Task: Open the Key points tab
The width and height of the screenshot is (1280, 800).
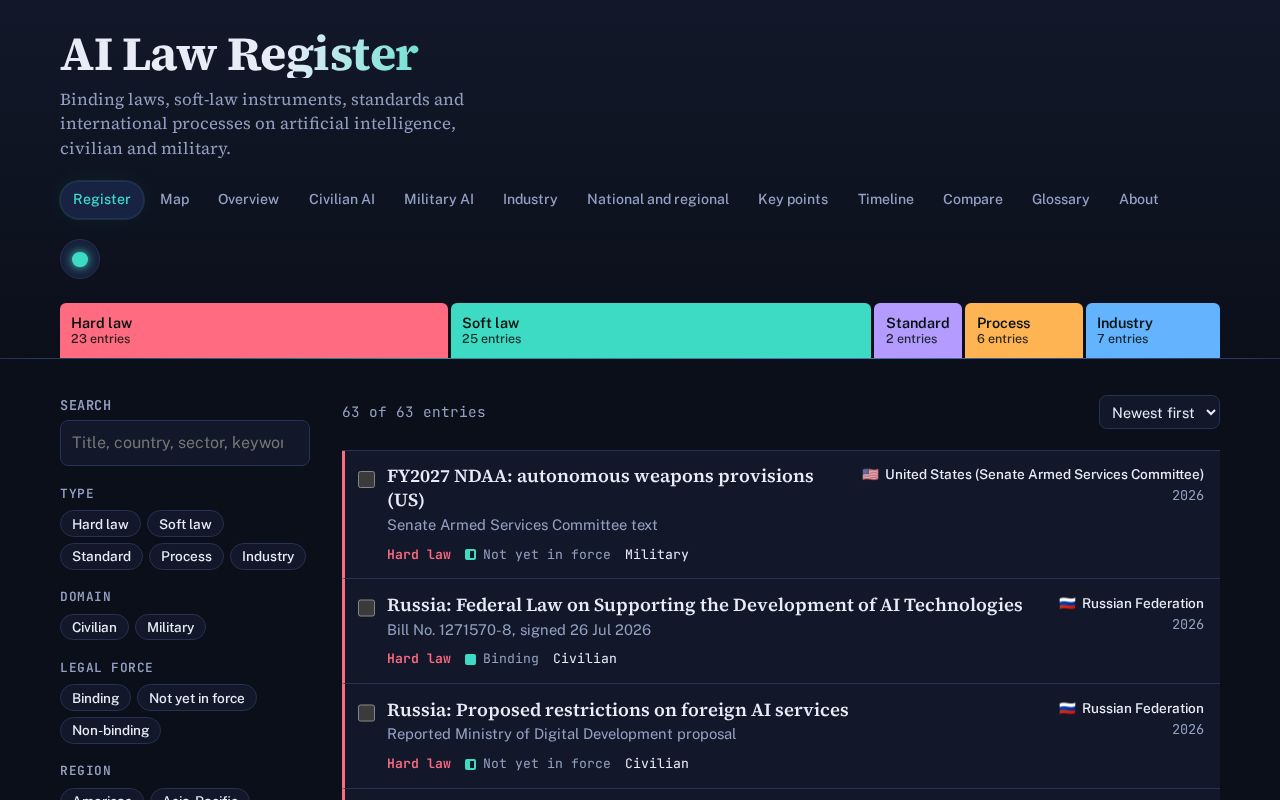Action: click(x=793, y=200)
